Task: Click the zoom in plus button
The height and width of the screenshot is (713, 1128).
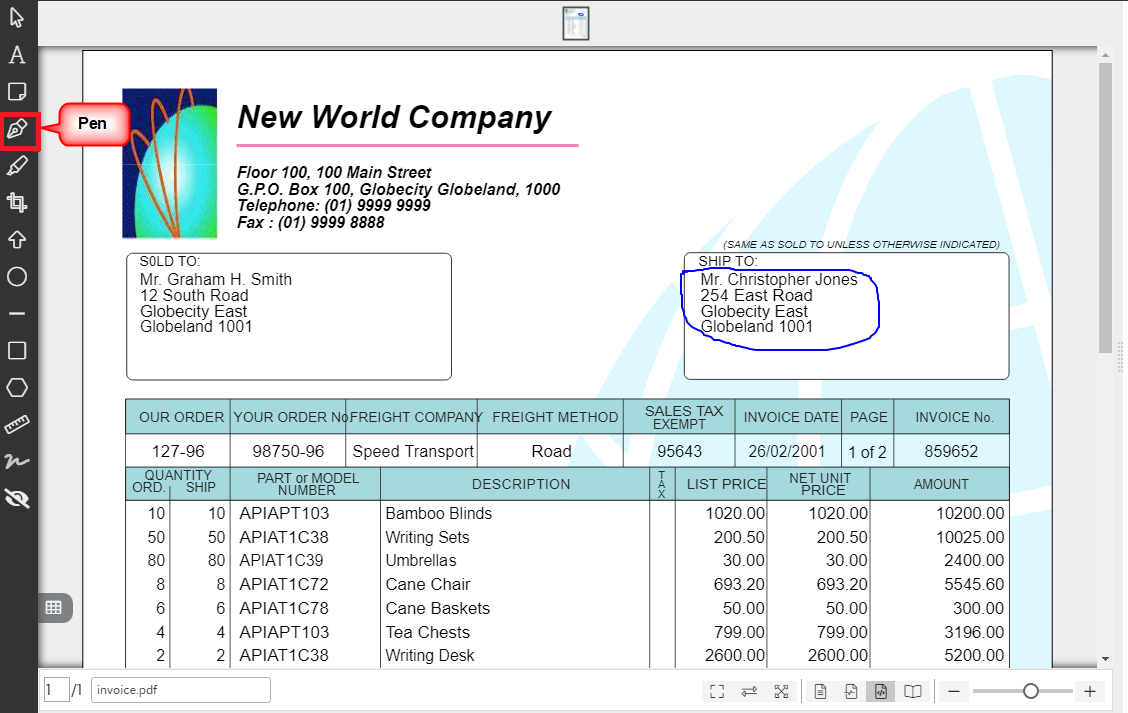Action: 1090,691
